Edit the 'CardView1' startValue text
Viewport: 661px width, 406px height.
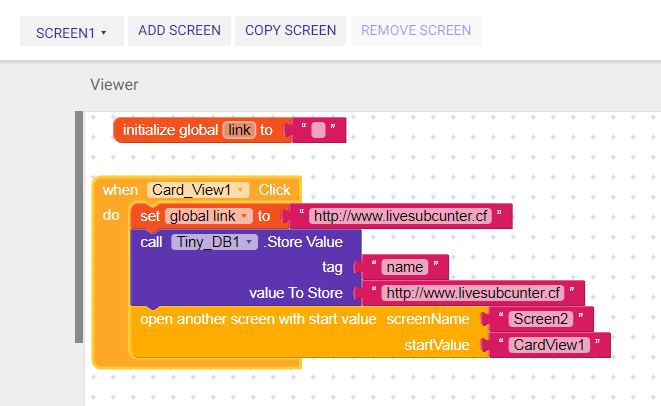click(x=549, y=345)
